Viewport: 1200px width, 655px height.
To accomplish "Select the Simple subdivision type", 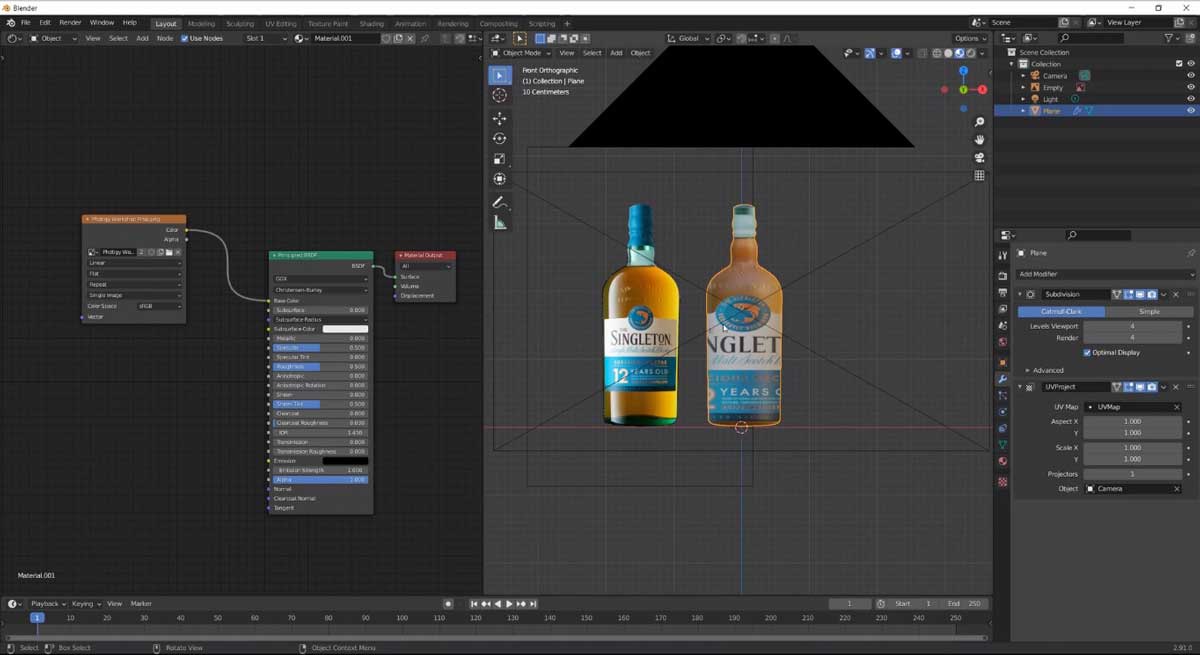I will pyautogui.click(x=1150, y=311).
